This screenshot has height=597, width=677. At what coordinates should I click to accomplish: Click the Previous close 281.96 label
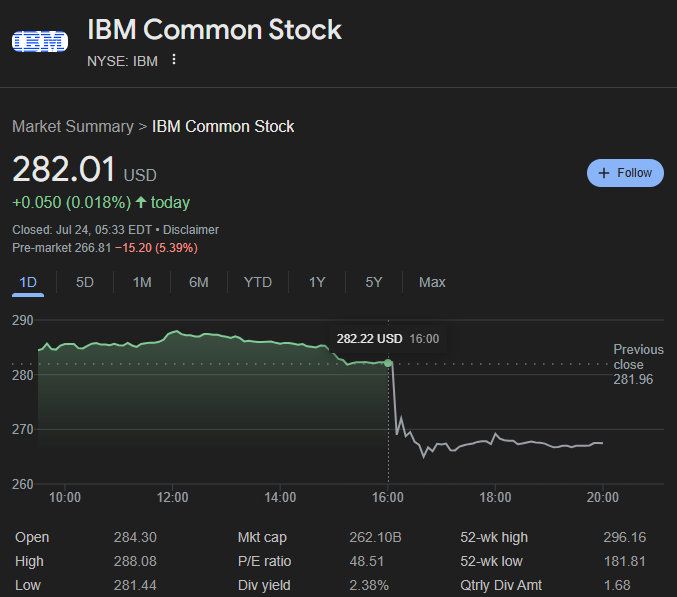(x=638, y=364)
